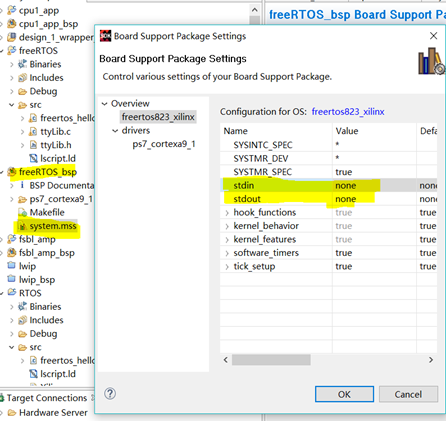Select ps7_cortexa9_1 under drivers in dialog

pos(164,144)
